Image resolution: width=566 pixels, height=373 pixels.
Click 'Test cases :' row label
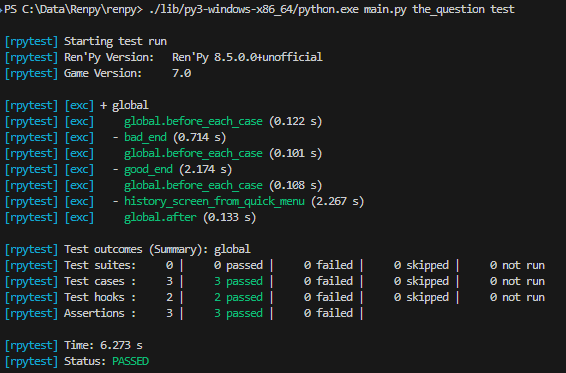tap(100, 281)
